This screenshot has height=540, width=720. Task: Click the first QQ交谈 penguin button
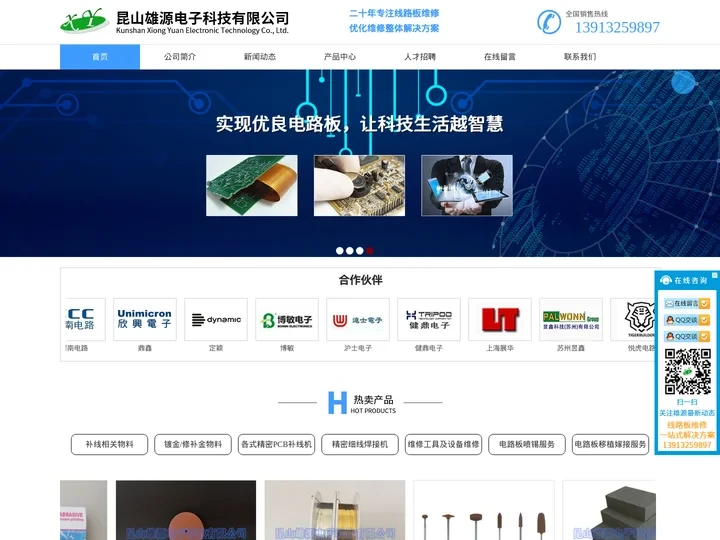pyautogui.click(x=687, y=320)
